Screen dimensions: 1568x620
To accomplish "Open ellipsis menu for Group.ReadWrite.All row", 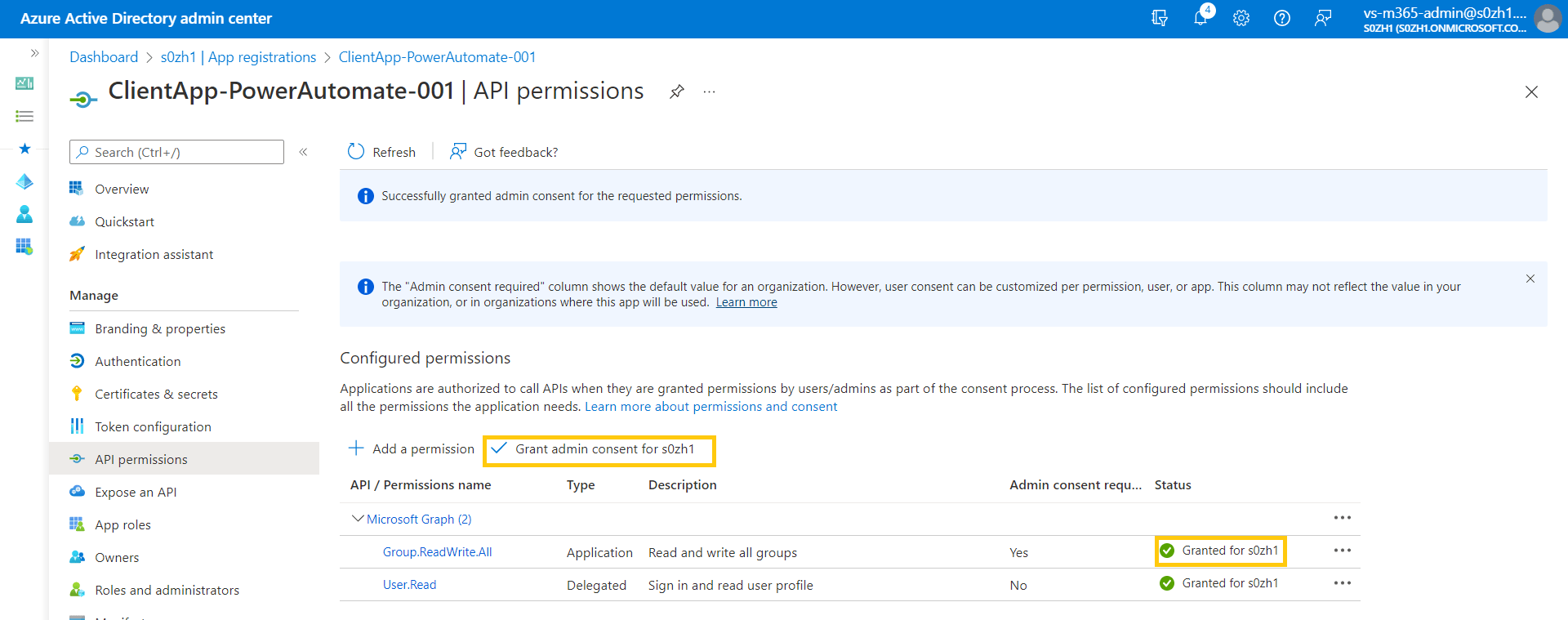I will [x=1343, y=551].
